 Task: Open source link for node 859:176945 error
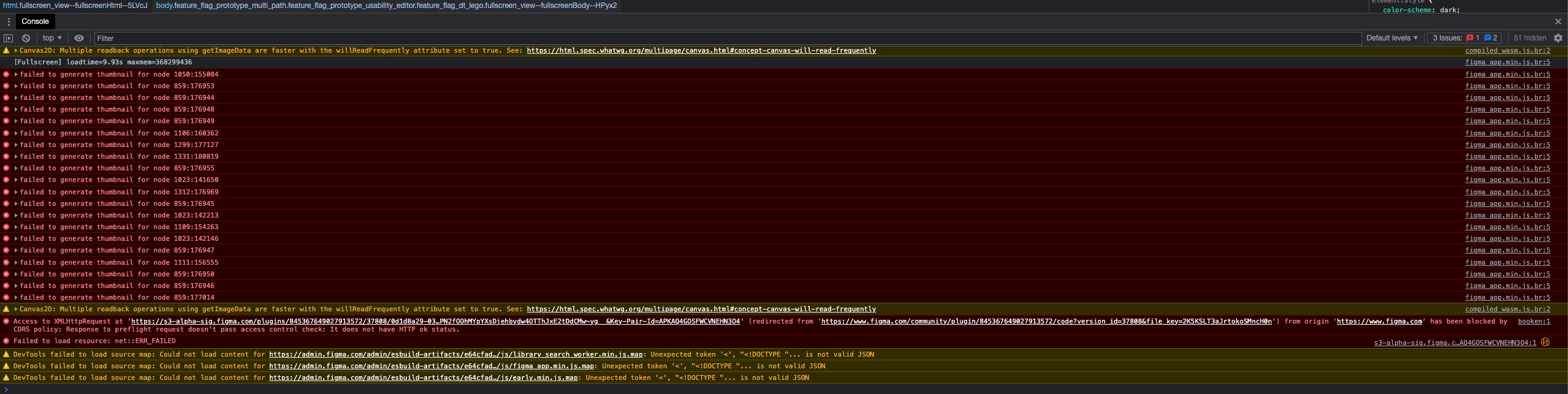[x=1507, y=204]
